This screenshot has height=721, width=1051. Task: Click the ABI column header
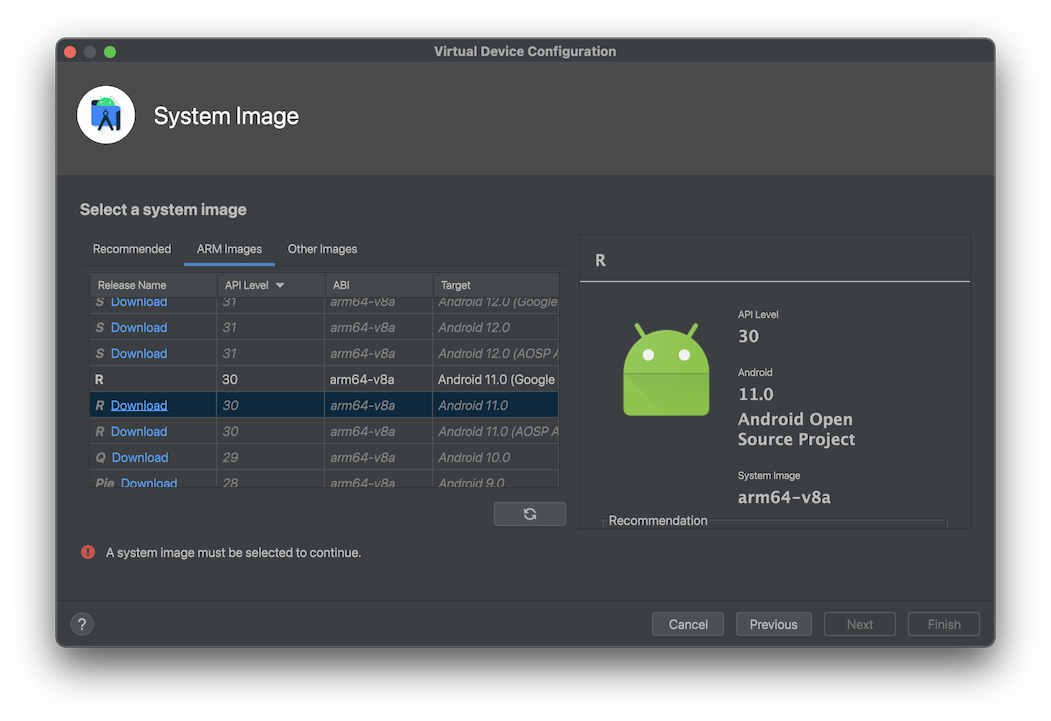click(x=379, y=285)
